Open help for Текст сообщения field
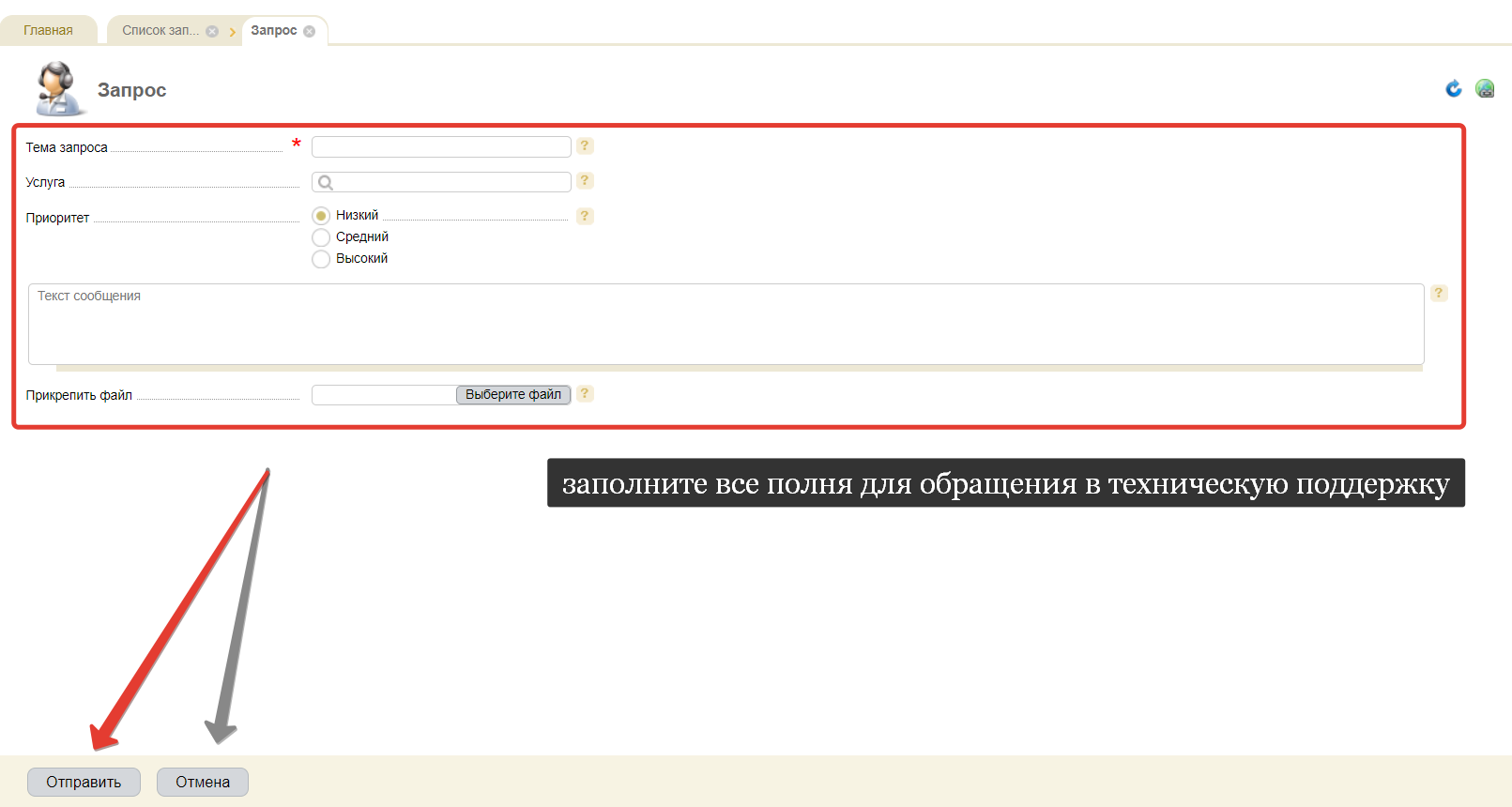 1439,293
